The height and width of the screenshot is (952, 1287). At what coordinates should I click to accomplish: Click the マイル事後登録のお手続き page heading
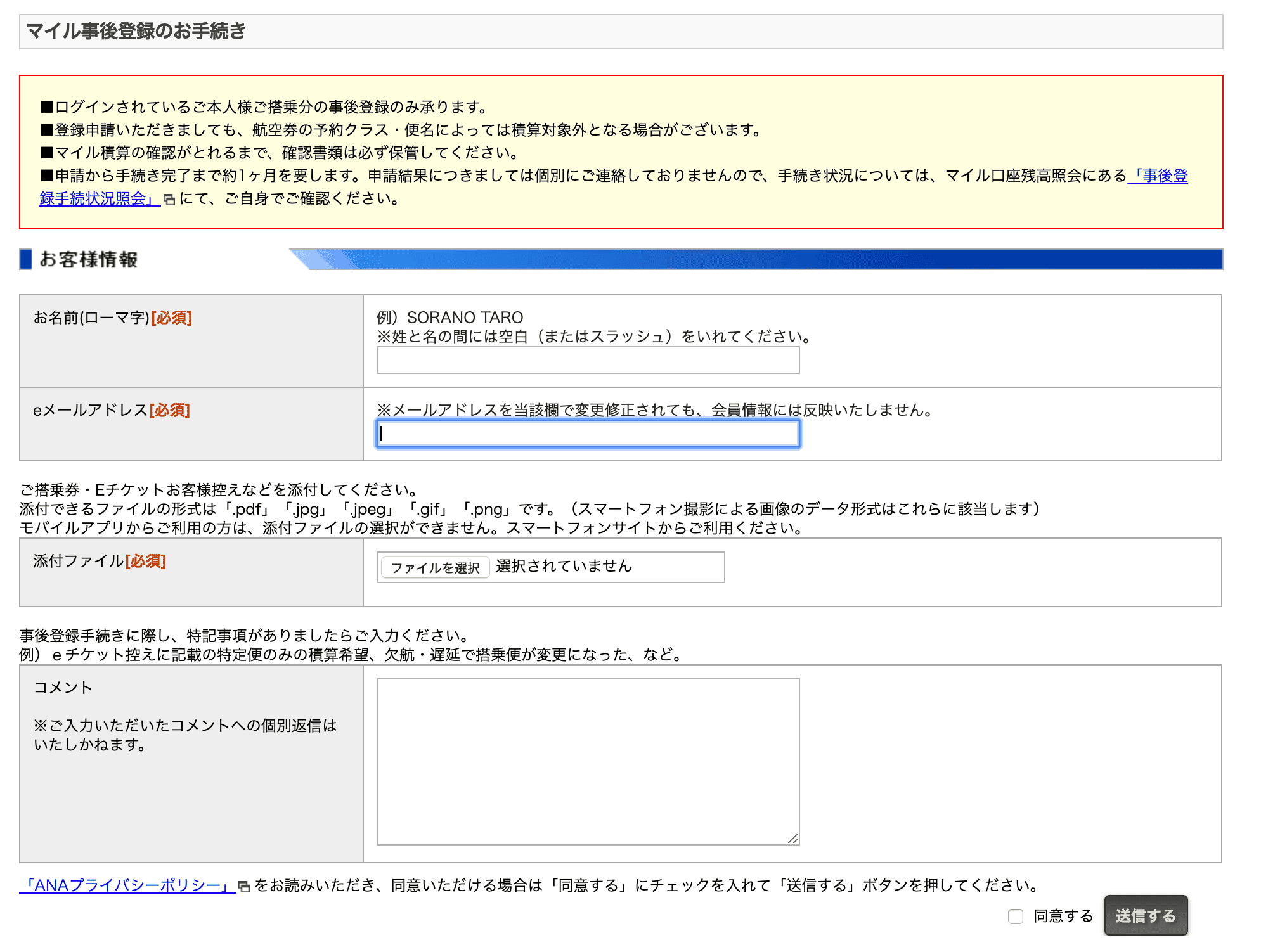pos(136,31)
